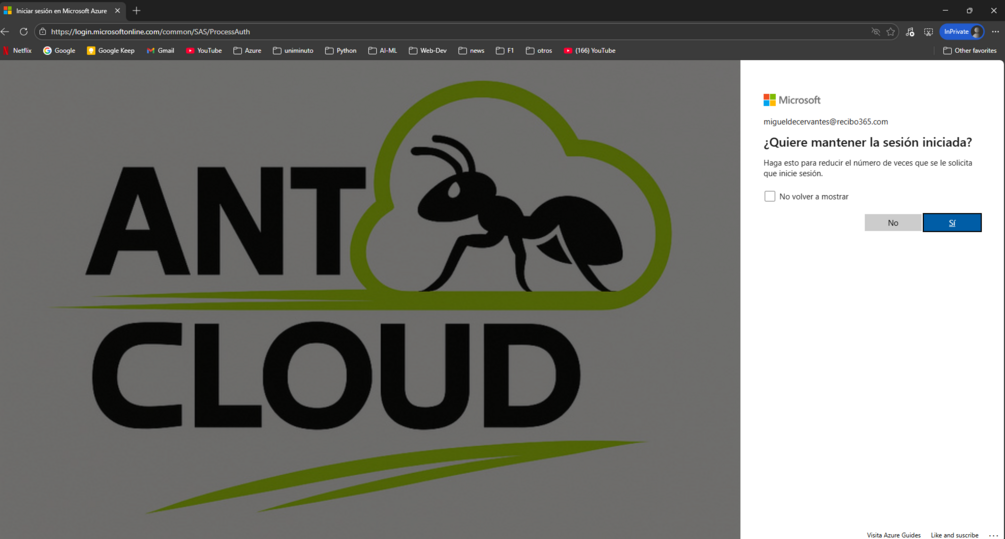Expand the Web-Dev bookmarks folder
Viewport: 1005px width, 539px height.
(x=428, y=51)
